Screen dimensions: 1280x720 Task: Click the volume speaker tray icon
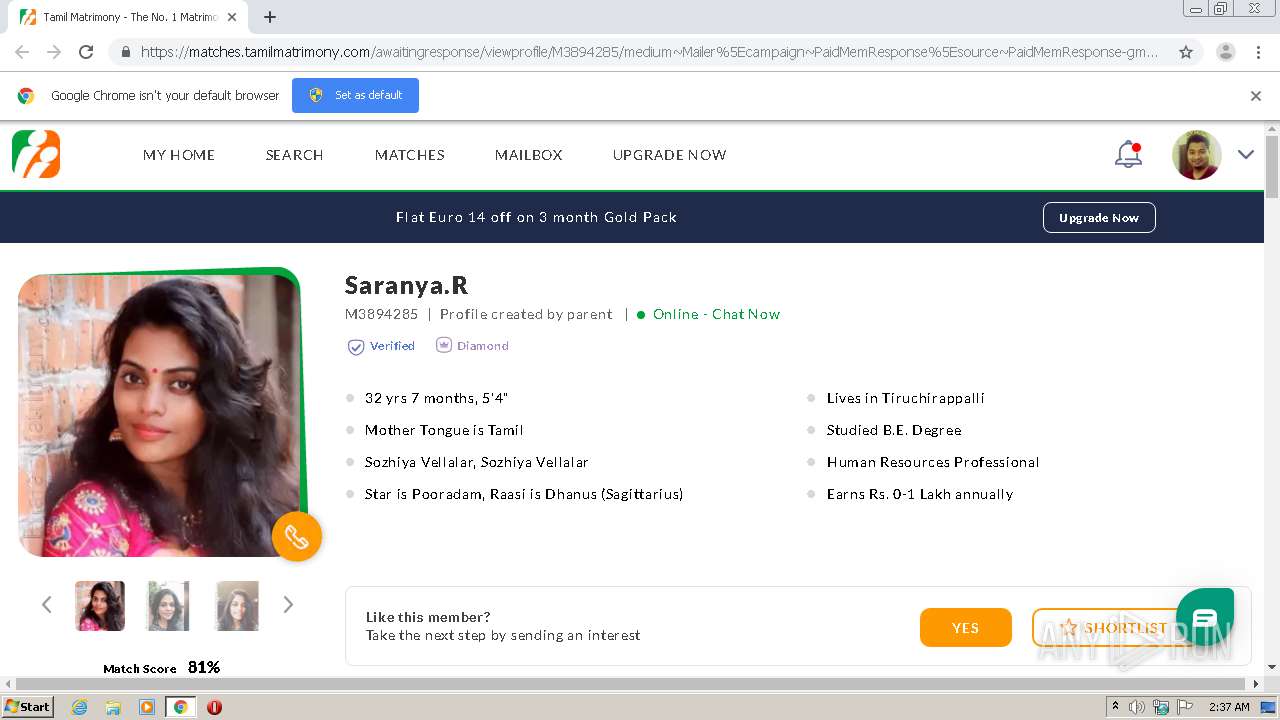coord(1137,707)
